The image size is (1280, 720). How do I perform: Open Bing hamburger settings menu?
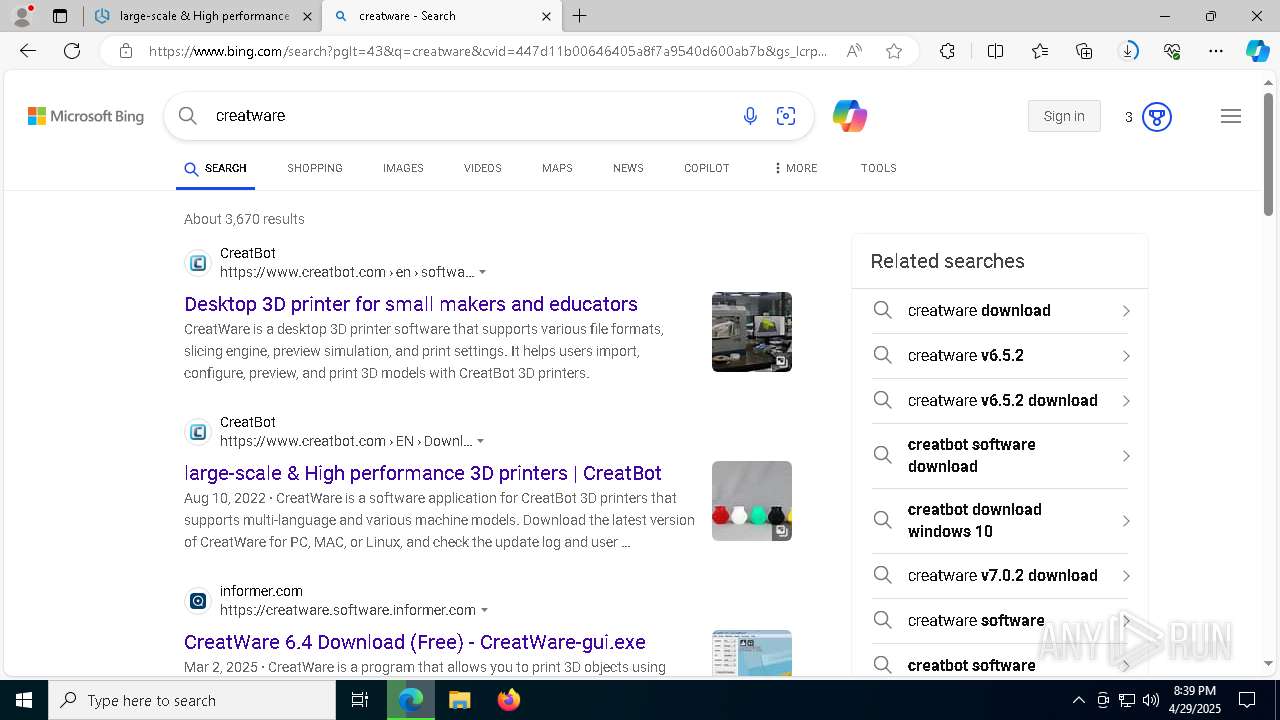tap(1231, 116)
